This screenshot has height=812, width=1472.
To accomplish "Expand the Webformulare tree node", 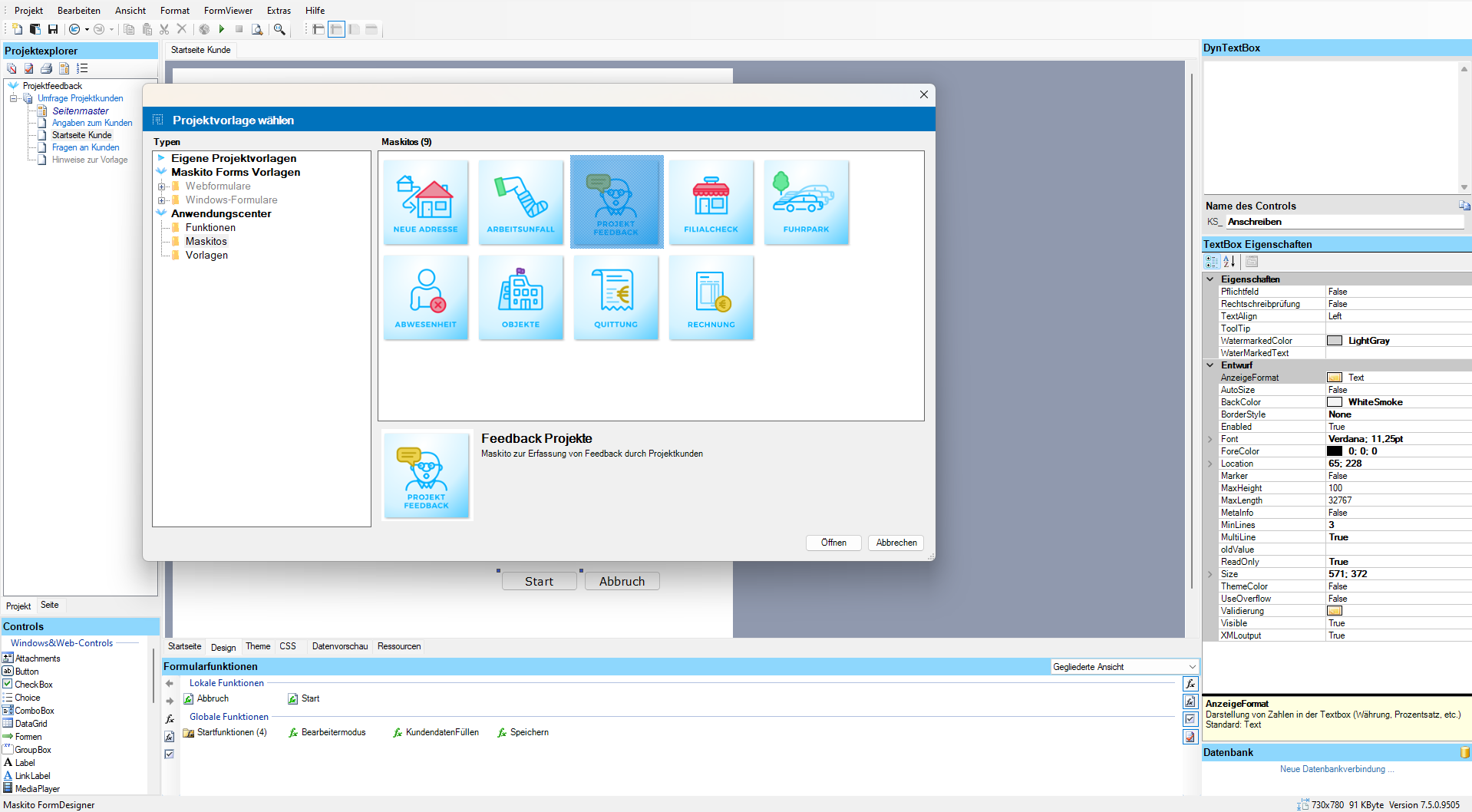I will click(x=161, y=186).
